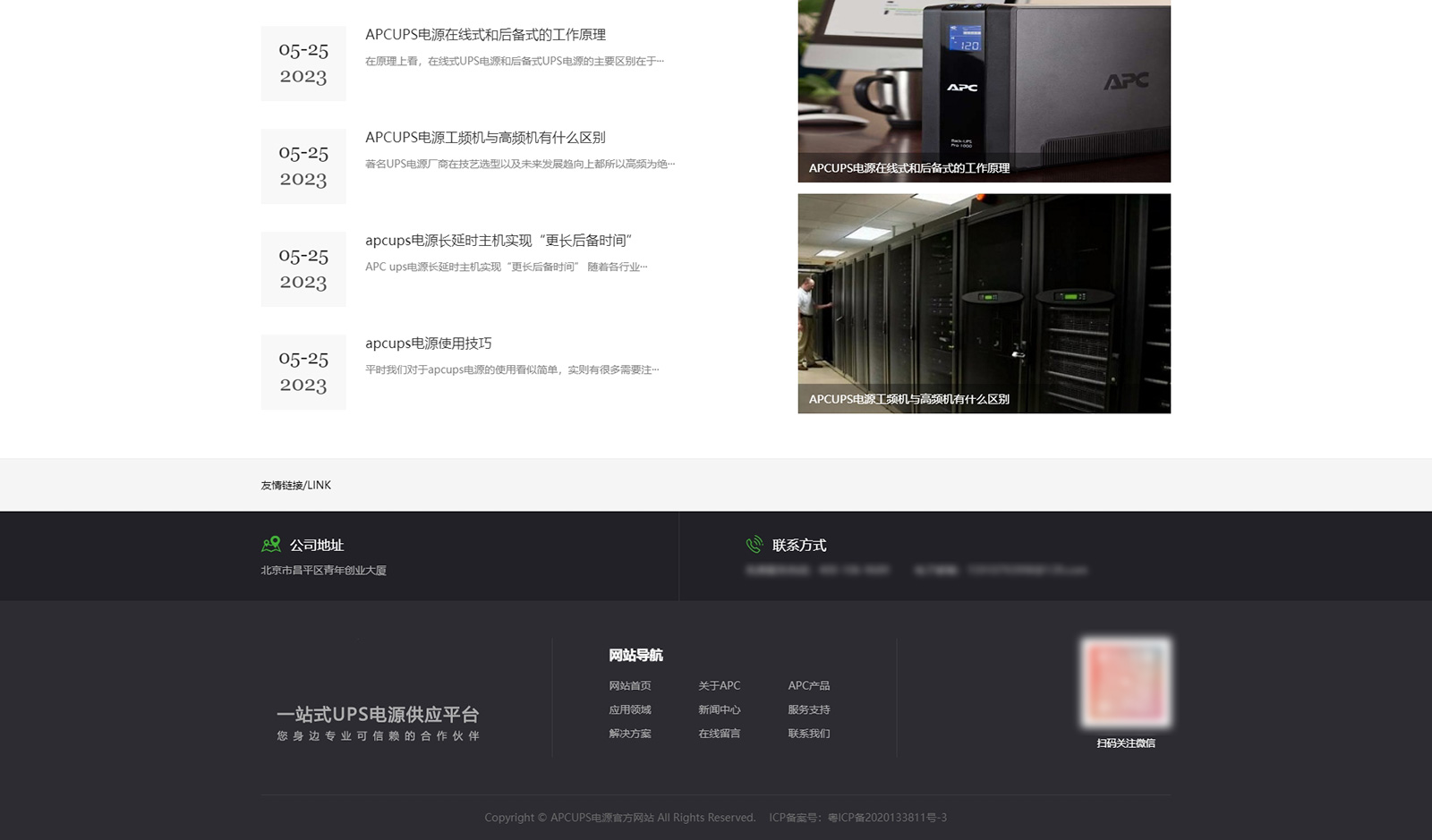Click the WeChat QR code image
This screenshot has height=840, width=1432.
[x=1126, y=683]
